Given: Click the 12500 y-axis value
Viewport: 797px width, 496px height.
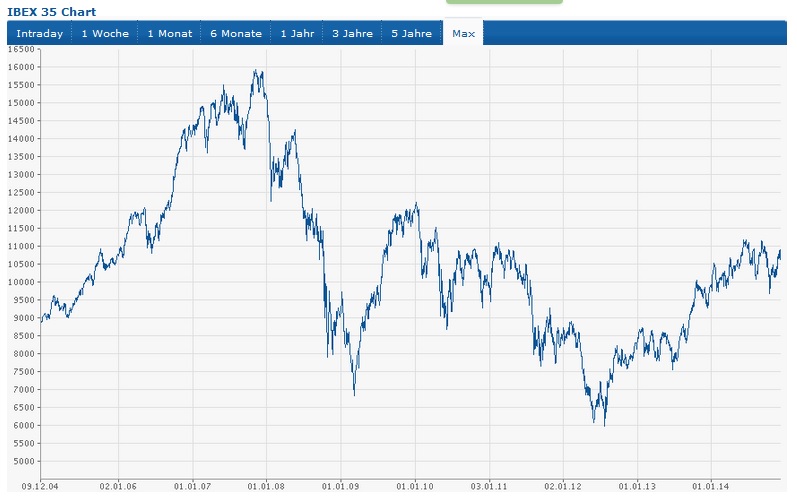Looking at the screenshot, I should [x=21, y=193].
